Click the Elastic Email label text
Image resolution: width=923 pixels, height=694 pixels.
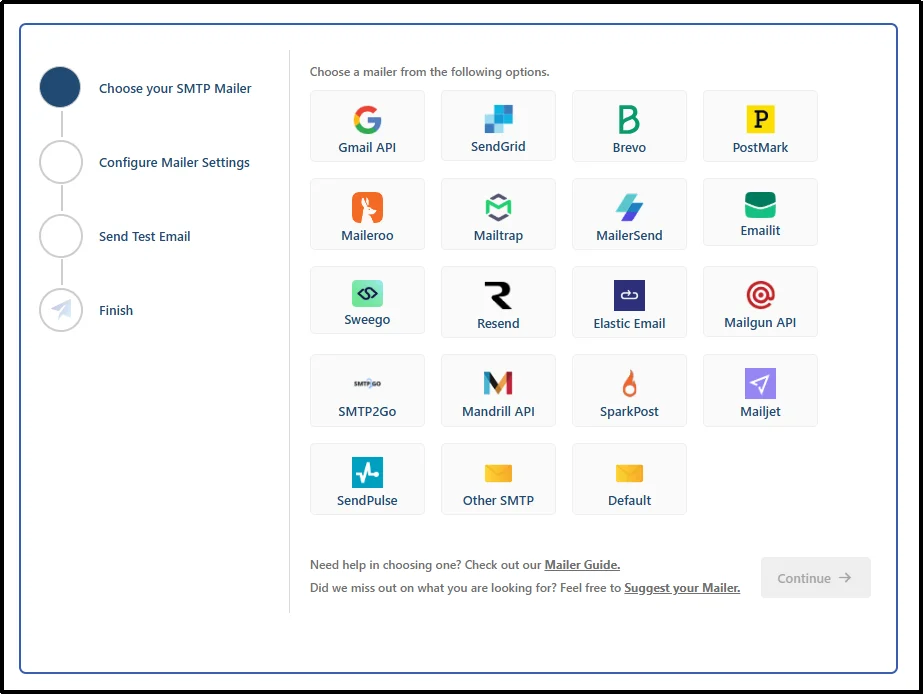coord(629,323)
